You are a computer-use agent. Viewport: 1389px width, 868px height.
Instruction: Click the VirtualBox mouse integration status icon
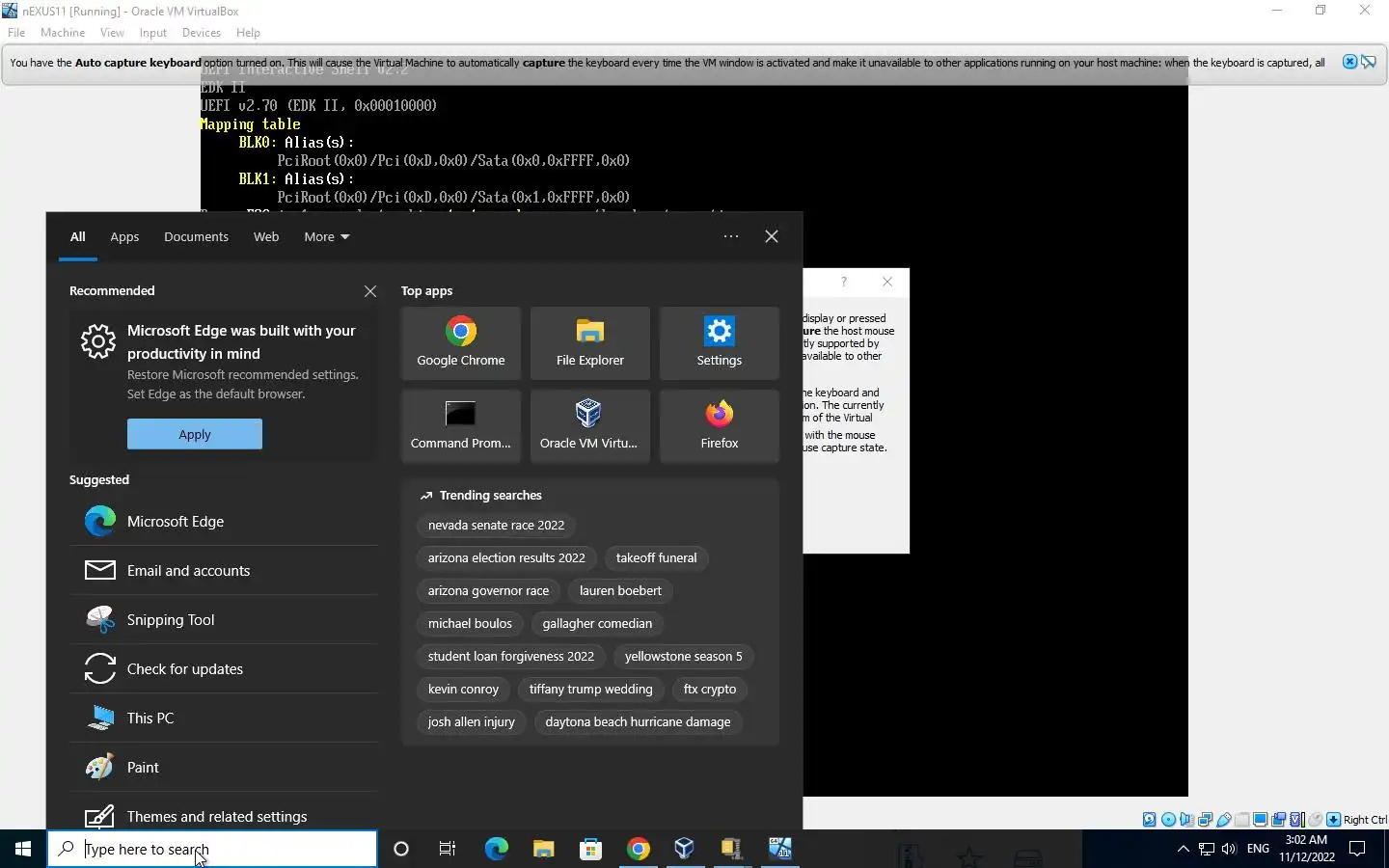1316,820
